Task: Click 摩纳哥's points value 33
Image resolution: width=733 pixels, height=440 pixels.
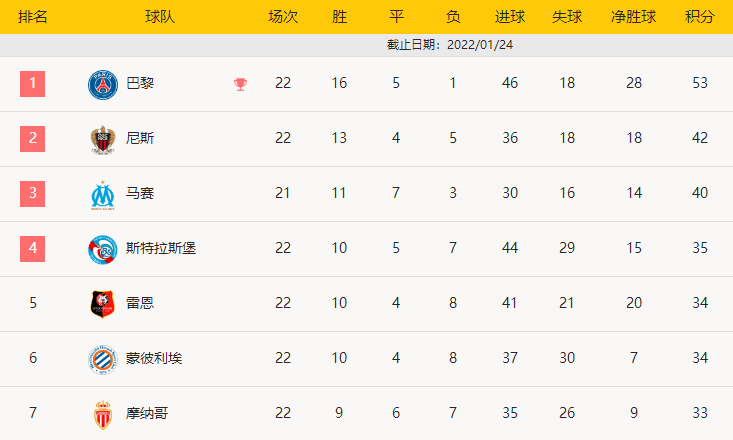Action: [700, 413]
